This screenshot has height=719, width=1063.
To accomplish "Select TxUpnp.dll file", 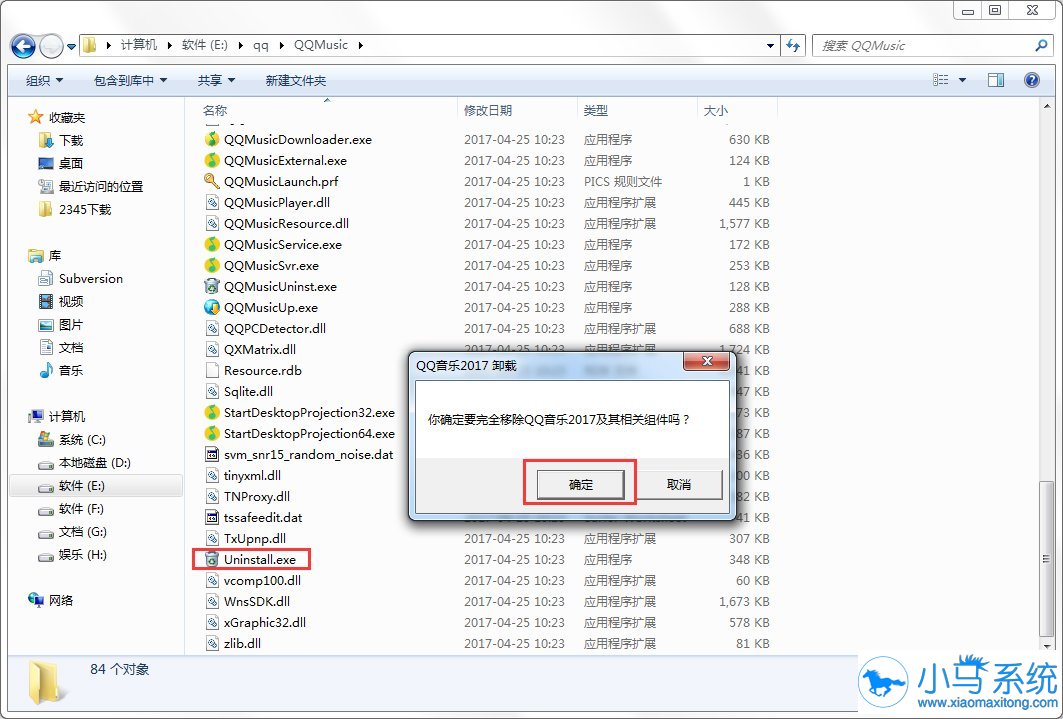I will click(x=255, y=539).
